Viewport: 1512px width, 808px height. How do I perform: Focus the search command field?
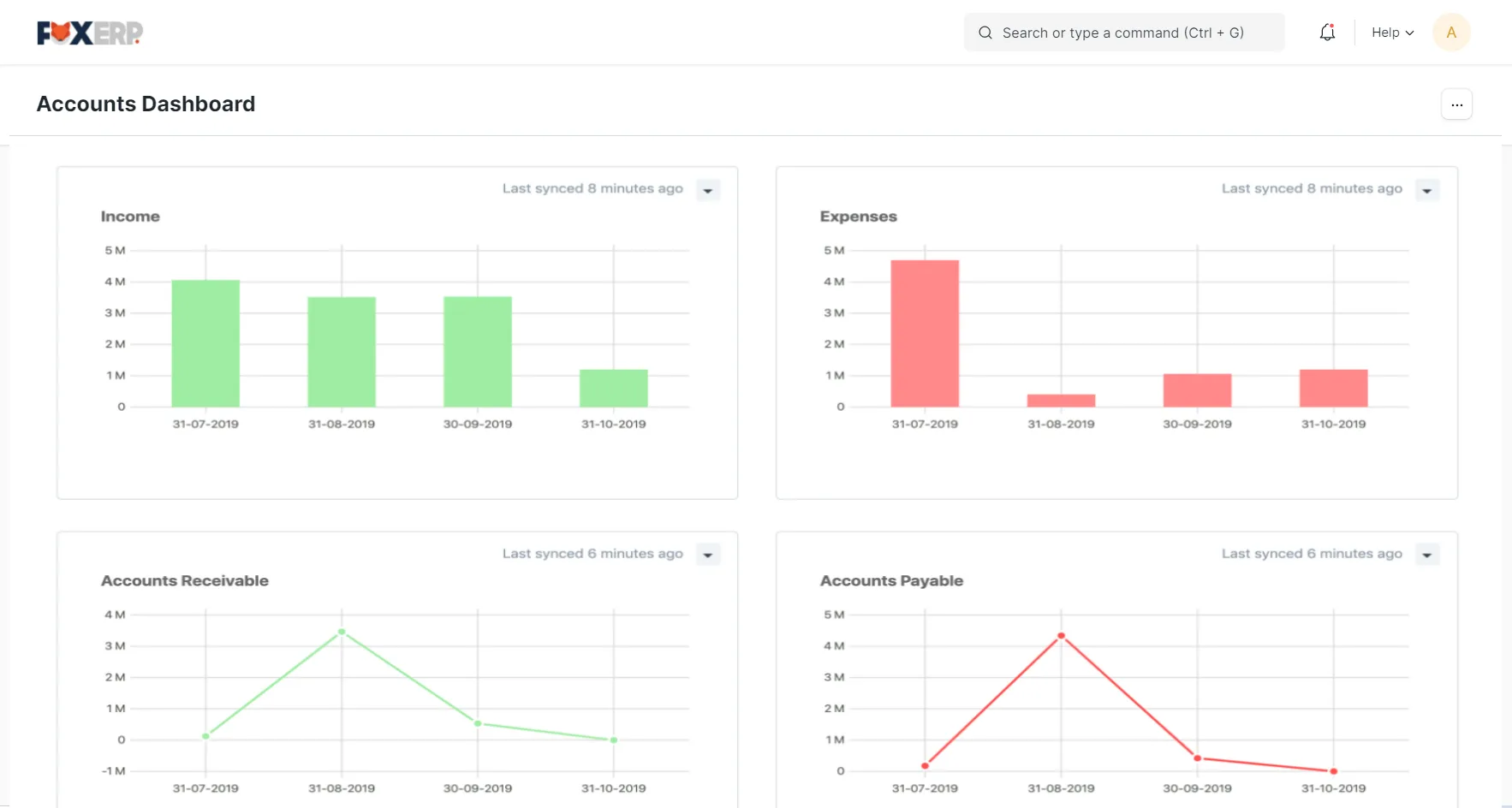(x=1124, y=33)
